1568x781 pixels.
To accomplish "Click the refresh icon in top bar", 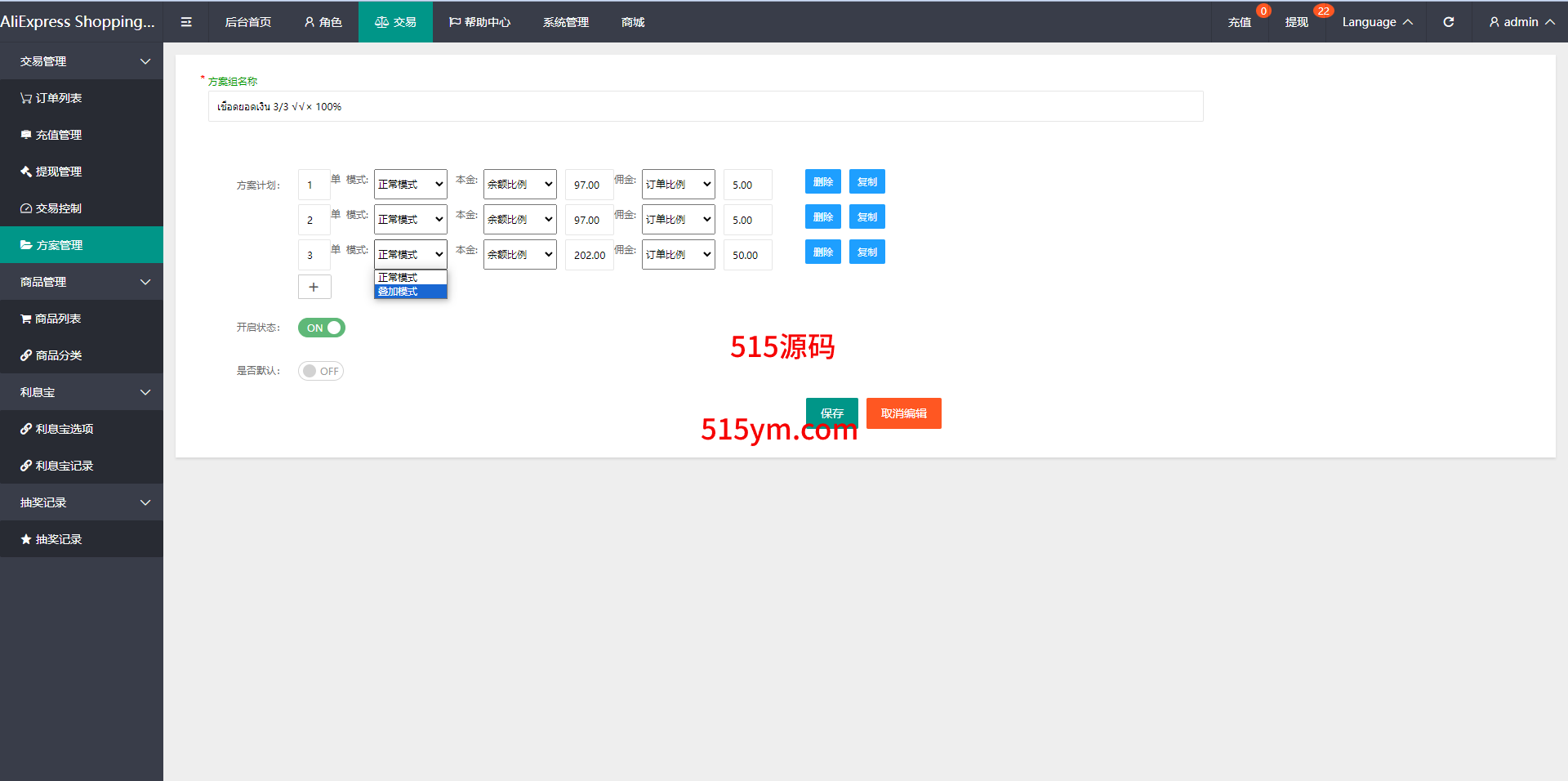I will (x=1448, y=22).
